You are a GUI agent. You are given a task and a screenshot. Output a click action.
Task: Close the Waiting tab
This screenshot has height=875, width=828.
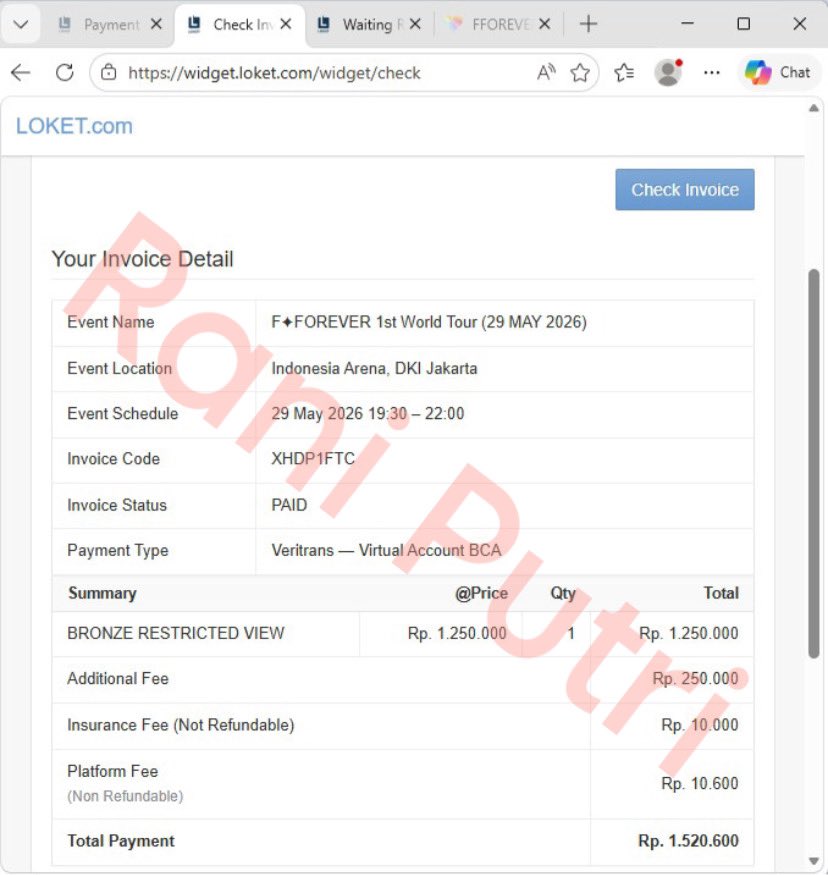[415, 24]
